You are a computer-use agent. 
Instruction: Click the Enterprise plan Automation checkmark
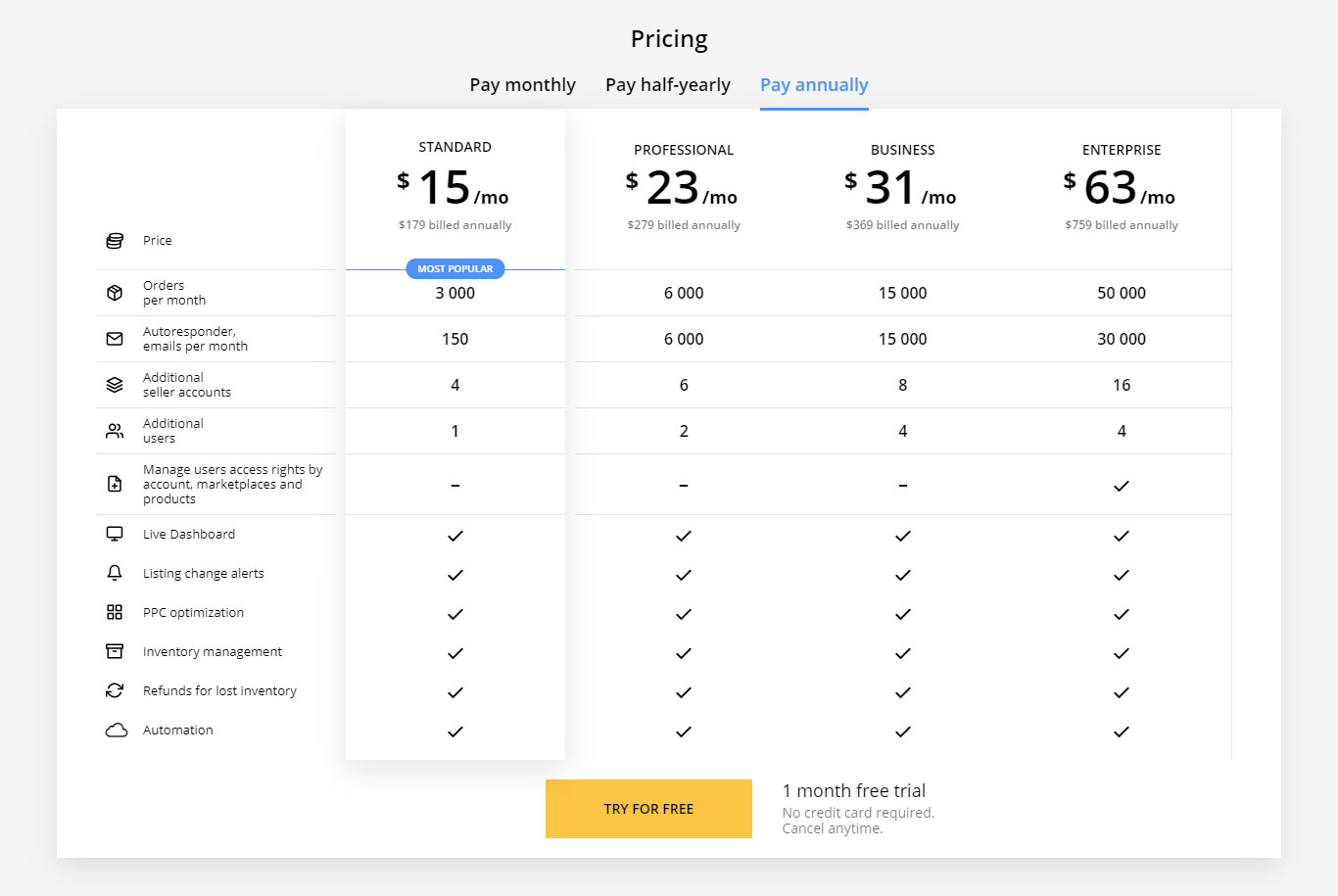pyautogui.click(x=1122, y=731)
